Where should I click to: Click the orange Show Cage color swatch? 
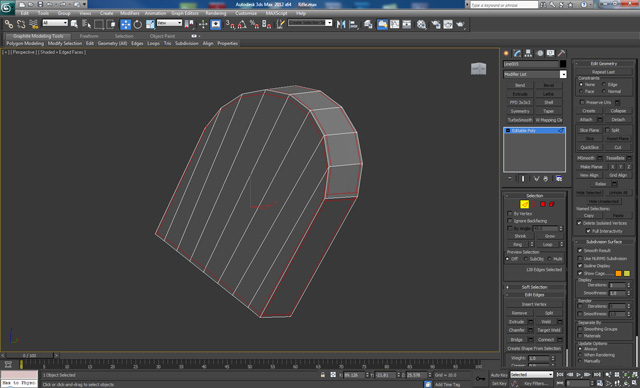tap(618, 273)
